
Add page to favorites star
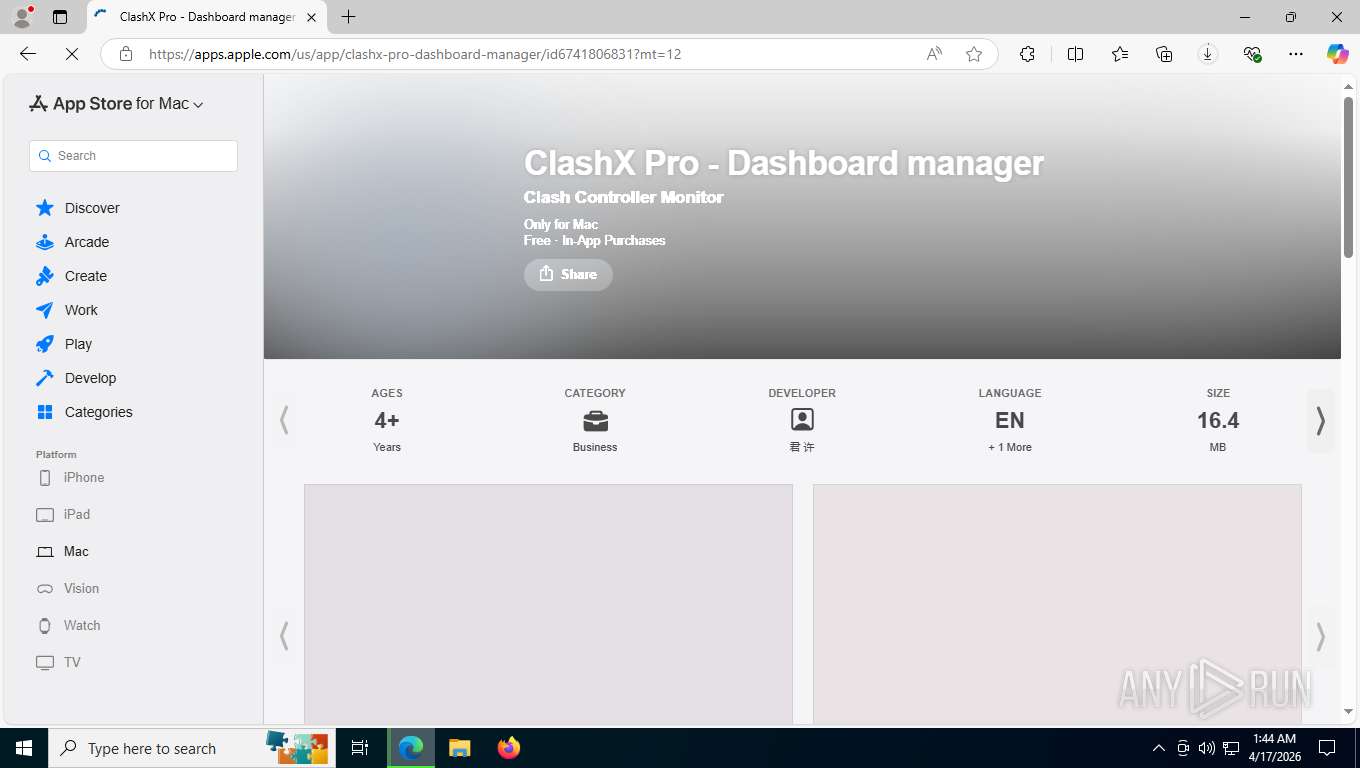[x=974, y=54]
